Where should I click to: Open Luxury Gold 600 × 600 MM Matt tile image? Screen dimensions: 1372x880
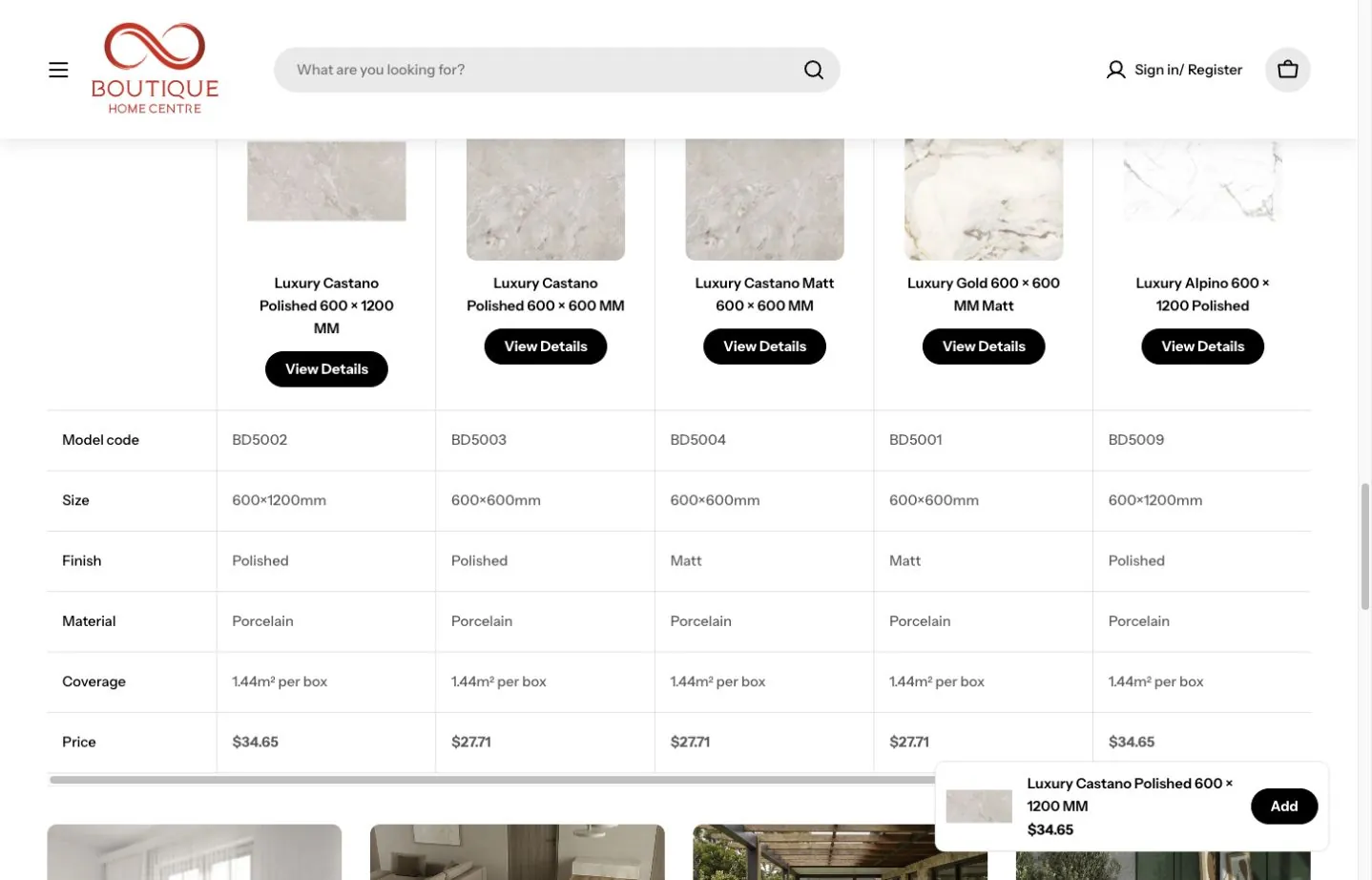(x=984, y=199)
